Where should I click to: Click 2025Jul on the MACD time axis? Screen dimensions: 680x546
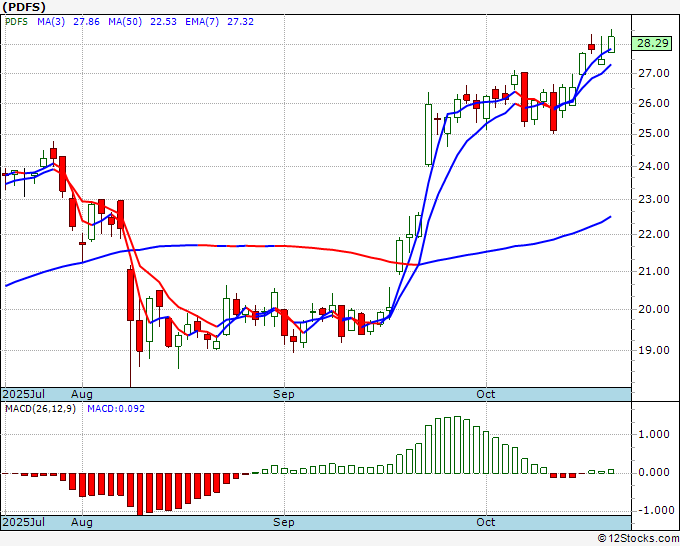point(24,522)
